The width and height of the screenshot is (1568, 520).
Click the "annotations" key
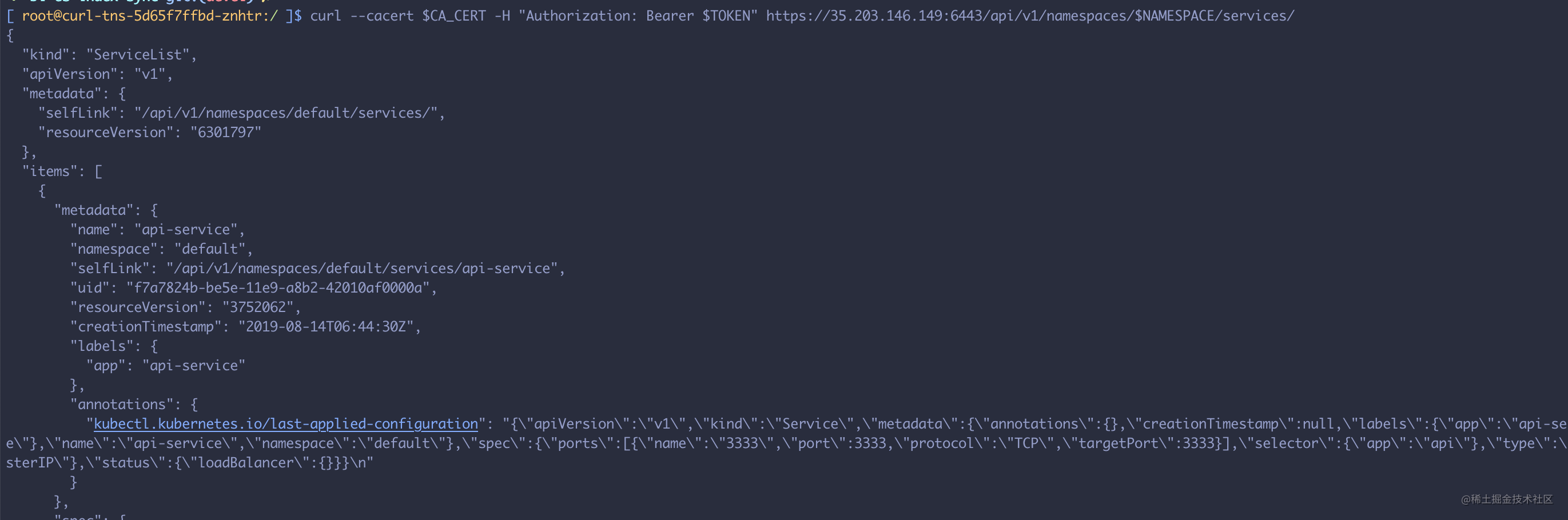point(122,405)
